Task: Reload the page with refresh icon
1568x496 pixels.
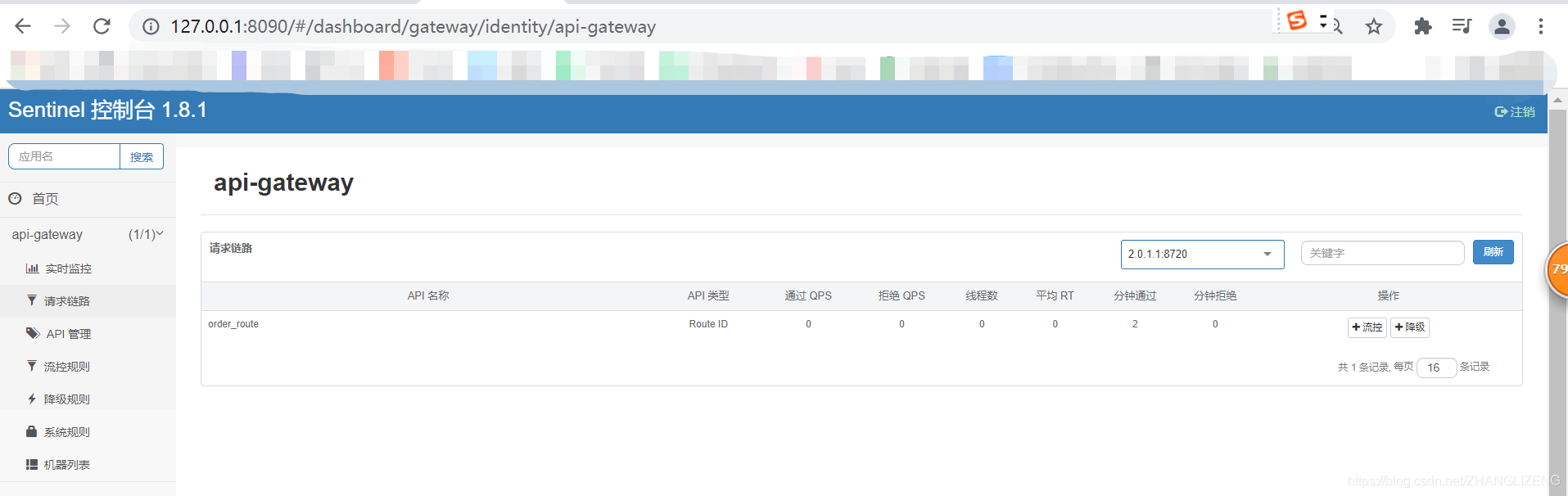Action: (102, 26)
